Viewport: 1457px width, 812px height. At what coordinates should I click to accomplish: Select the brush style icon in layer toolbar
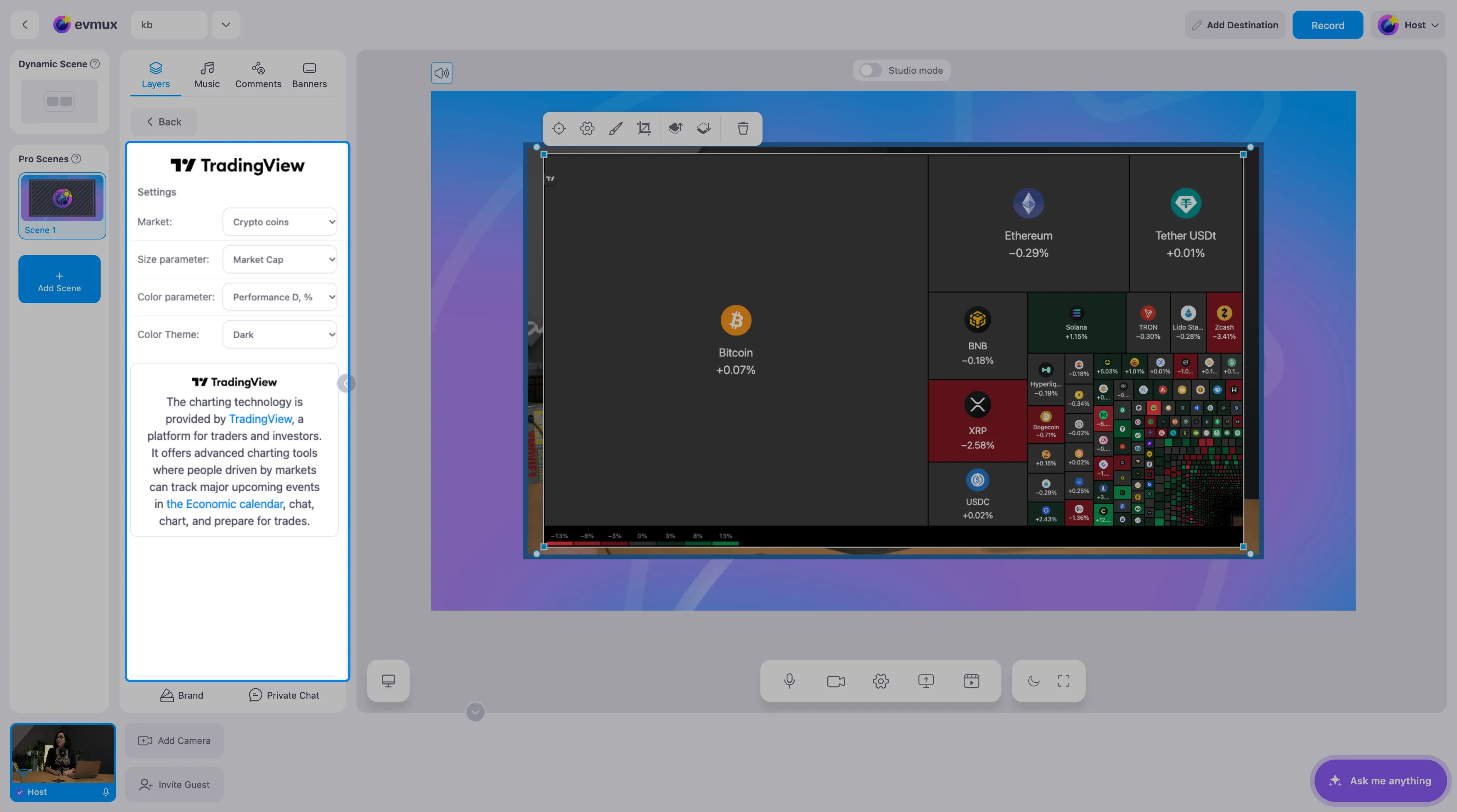[x=615, y=128]
